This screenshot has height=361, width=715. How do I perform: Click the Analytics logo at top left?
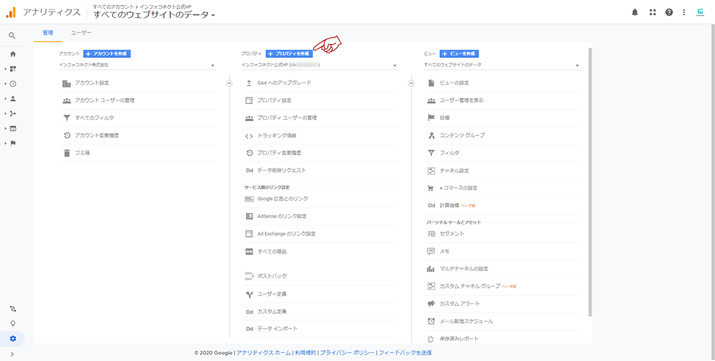pyautogui.click(x=10, y=12)
